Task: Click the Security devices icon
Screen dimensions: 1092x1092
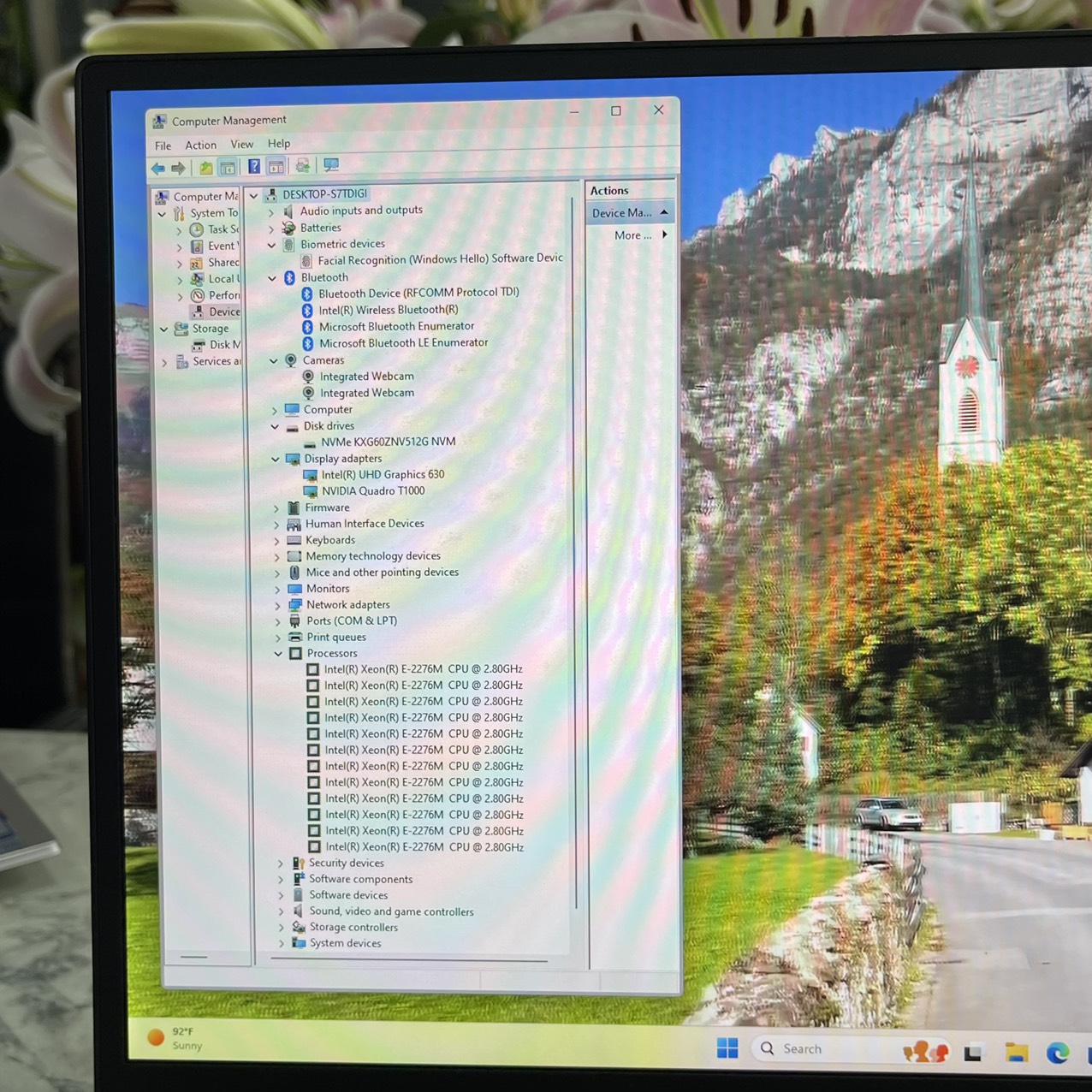Action: 298,864
